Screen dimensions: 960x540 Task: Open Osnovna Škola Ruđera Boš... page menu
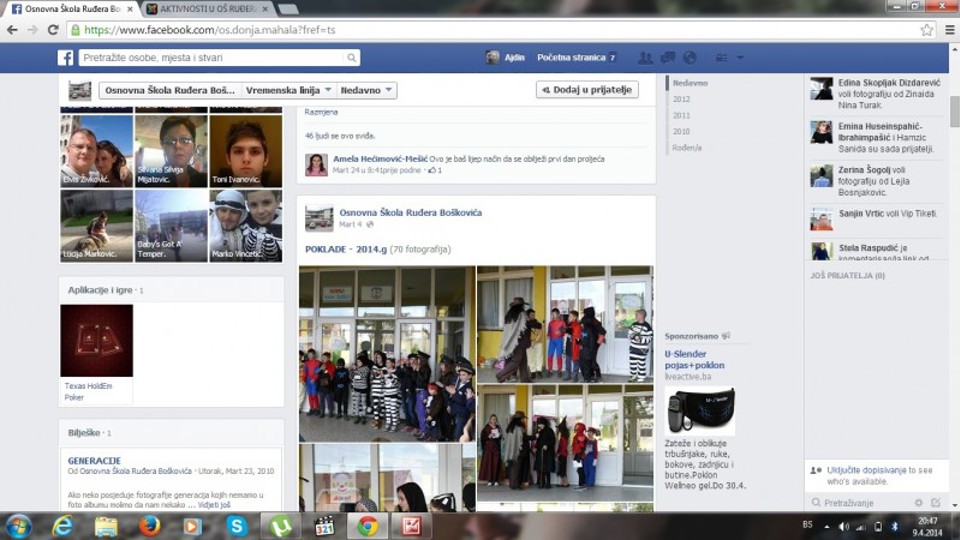(170, 90)
